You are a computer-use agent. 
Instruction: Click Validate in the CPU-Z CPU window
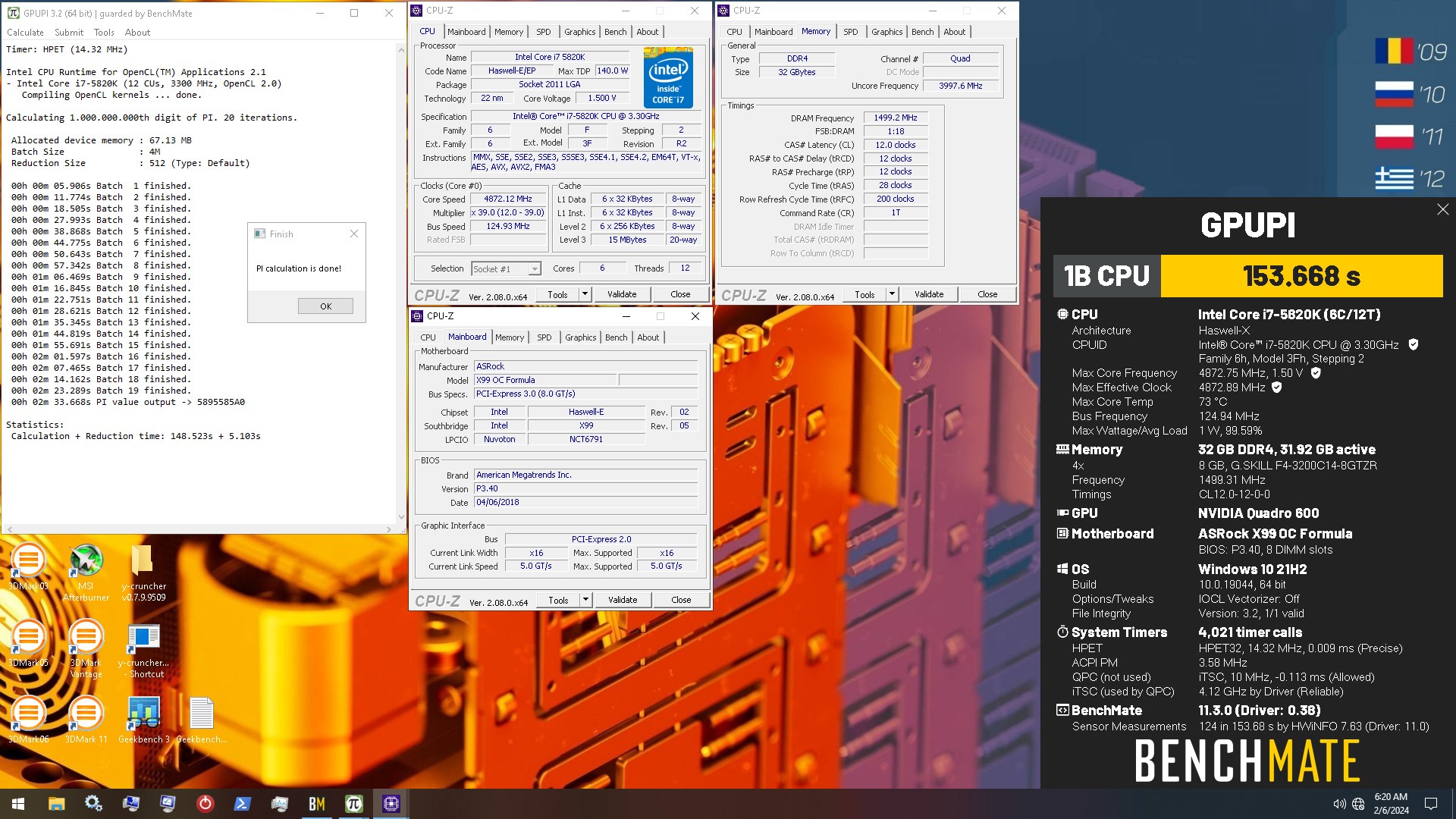point(622,294)
